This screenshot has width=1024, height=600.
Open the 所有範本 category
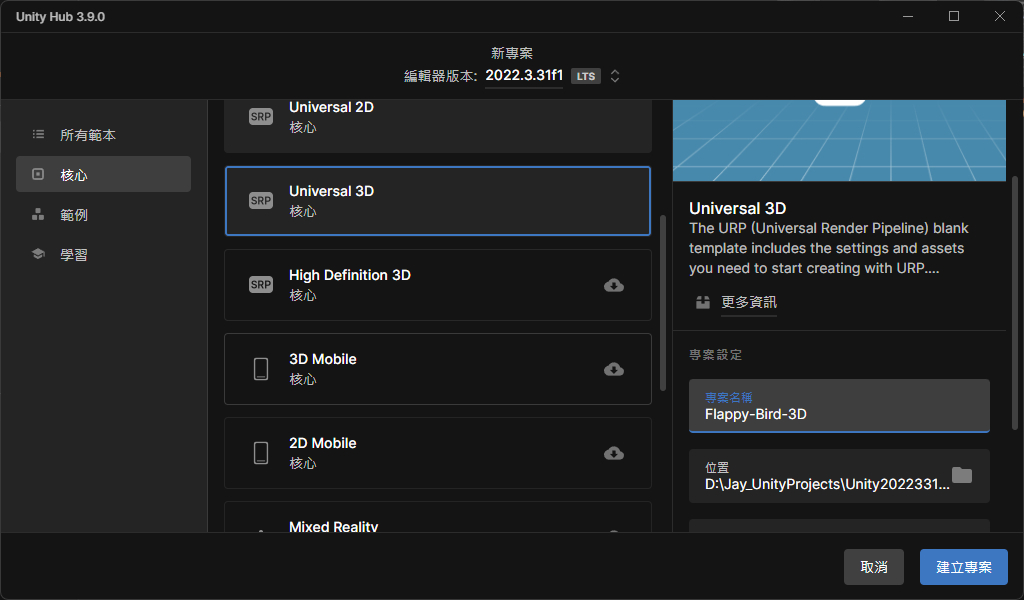tap(103, 134)
